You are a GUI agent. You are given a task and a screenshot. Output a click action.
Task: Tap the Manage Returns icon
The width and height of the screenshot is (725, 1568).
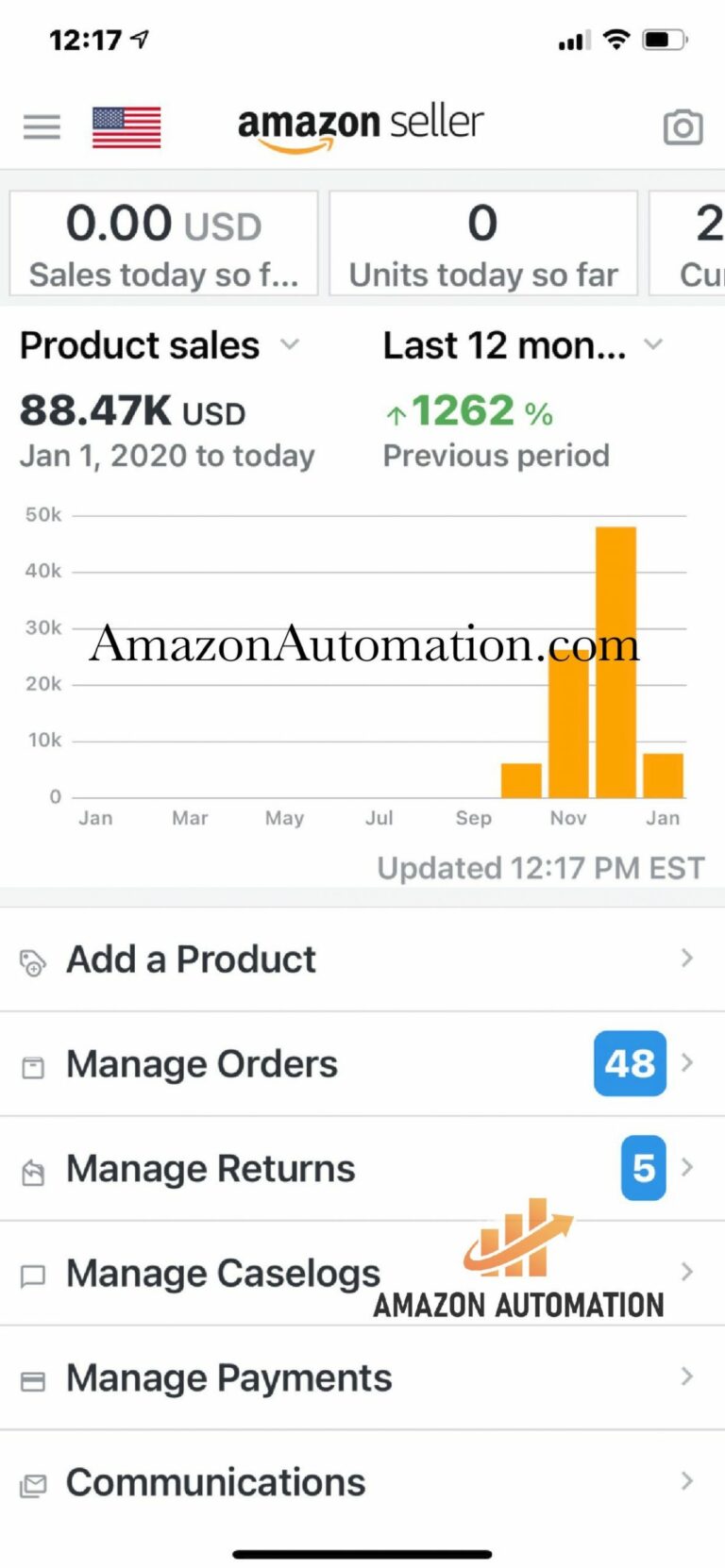click(x=33, y=1172)
